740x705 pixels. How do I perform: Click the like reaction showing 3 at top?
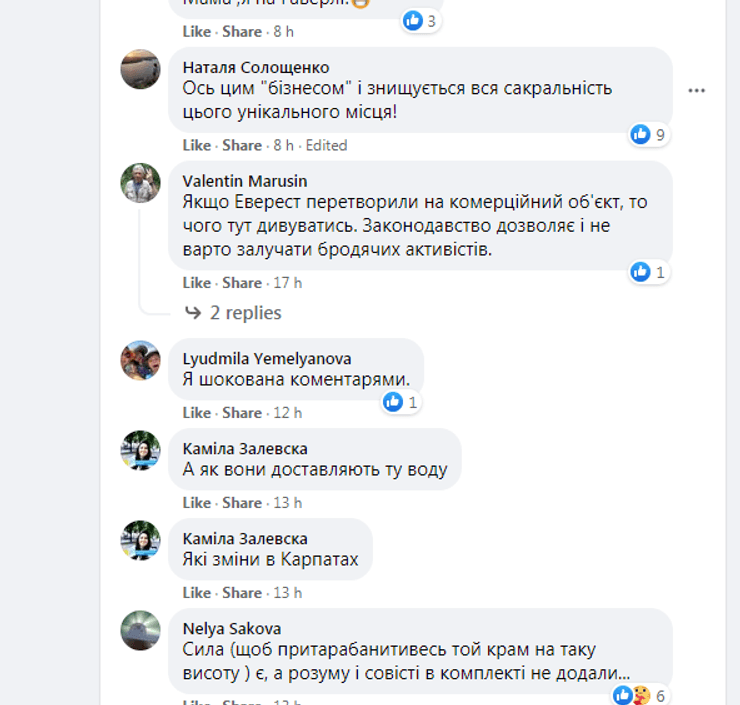412,20
